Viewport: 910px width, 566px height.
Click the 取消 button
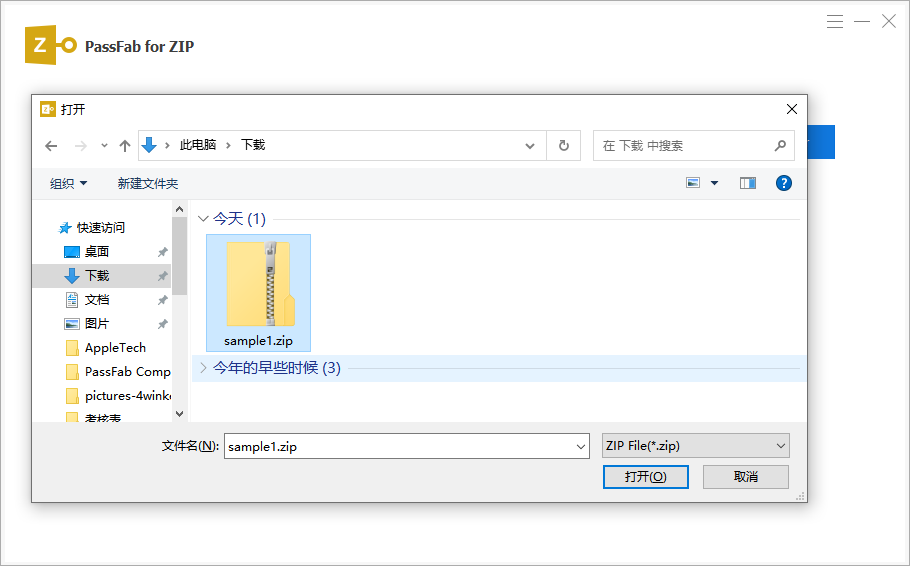tap(746, 477)
